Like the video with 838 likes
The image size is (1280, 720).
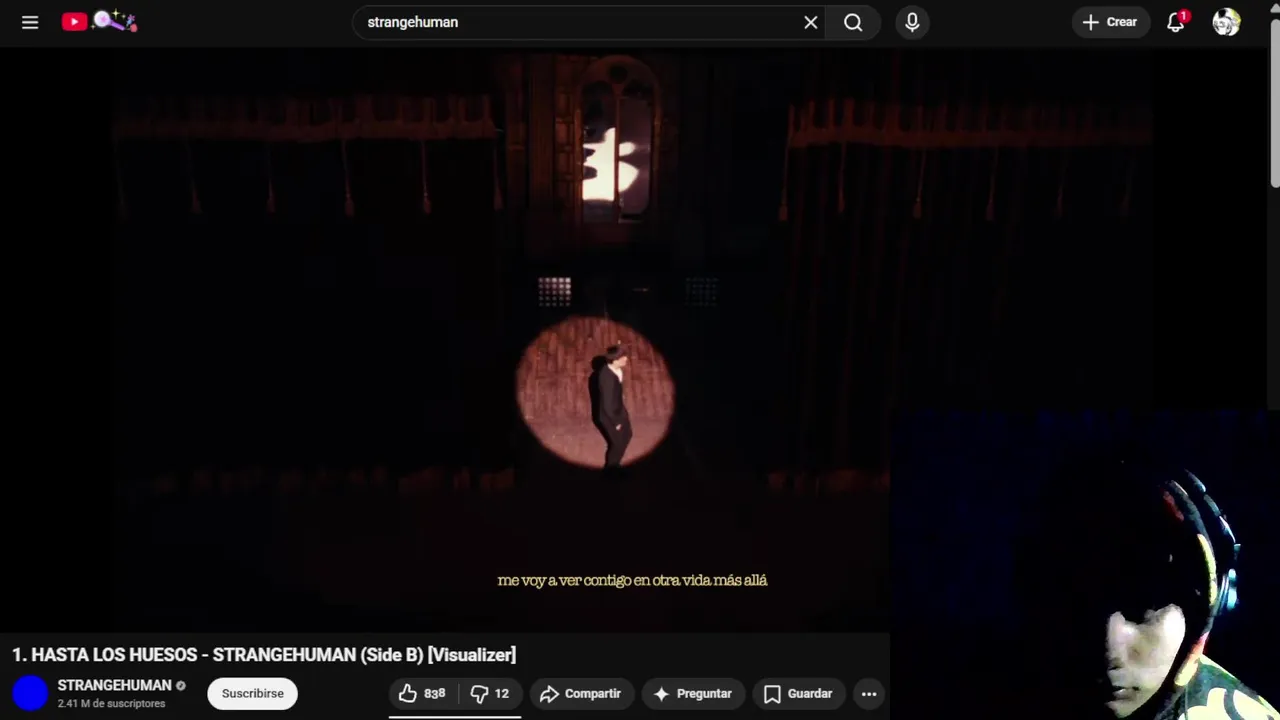[423, 693]
